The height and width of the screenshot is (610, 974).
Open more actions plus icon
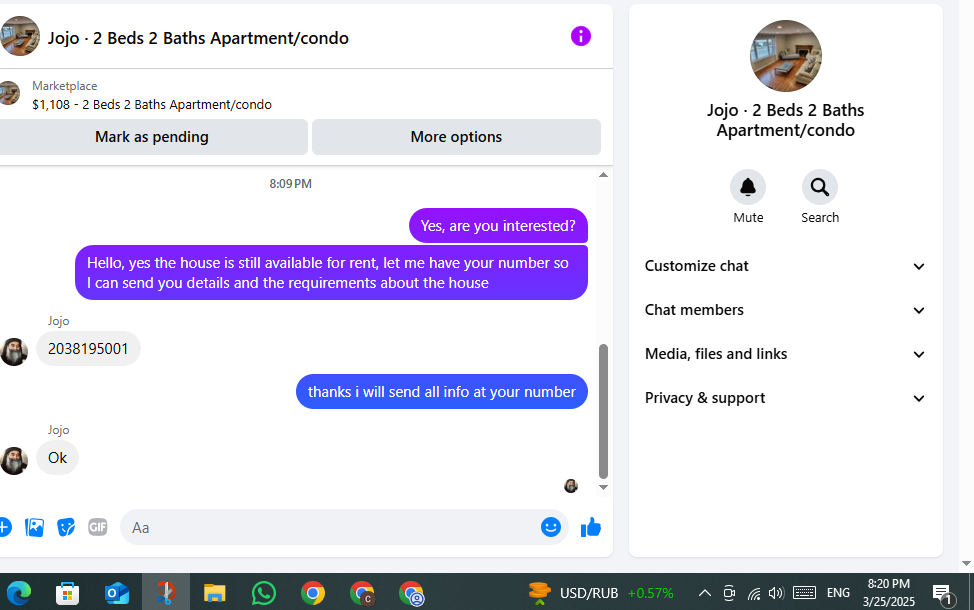[x=4, y=527]
